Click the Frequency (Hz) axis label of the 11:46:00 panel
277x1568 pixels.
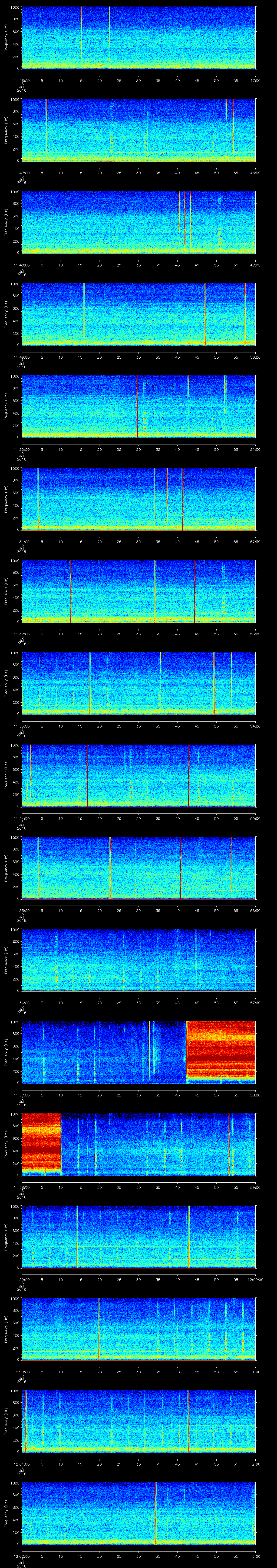pyautogui.click(x=6, y=38)
